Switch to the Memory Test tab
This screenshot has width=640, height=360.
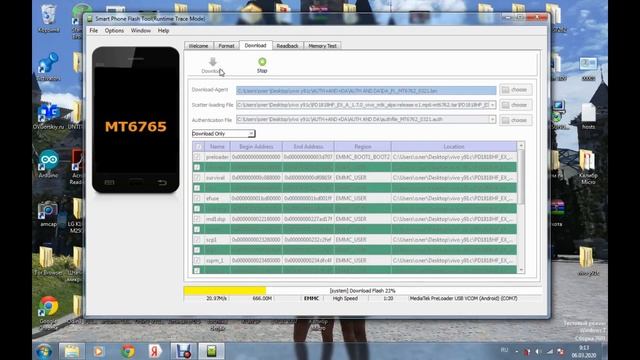coord(322,46)
